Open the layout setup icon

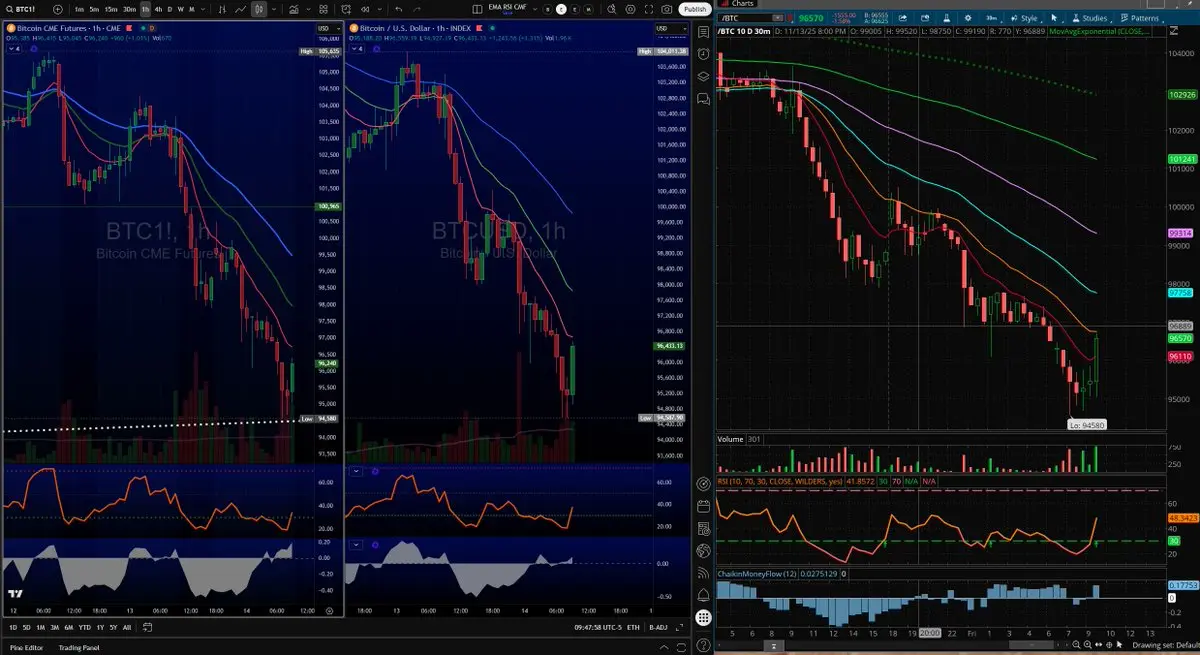[x=478, y=9]
